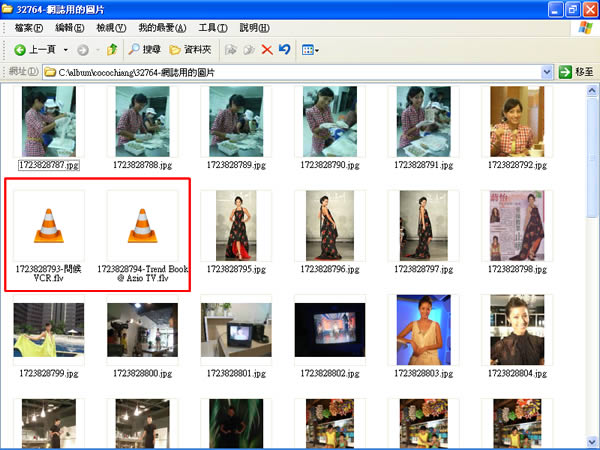600x450 pixels.
Task: Open the 檔案(F) menu
Action: click(28, 28)
